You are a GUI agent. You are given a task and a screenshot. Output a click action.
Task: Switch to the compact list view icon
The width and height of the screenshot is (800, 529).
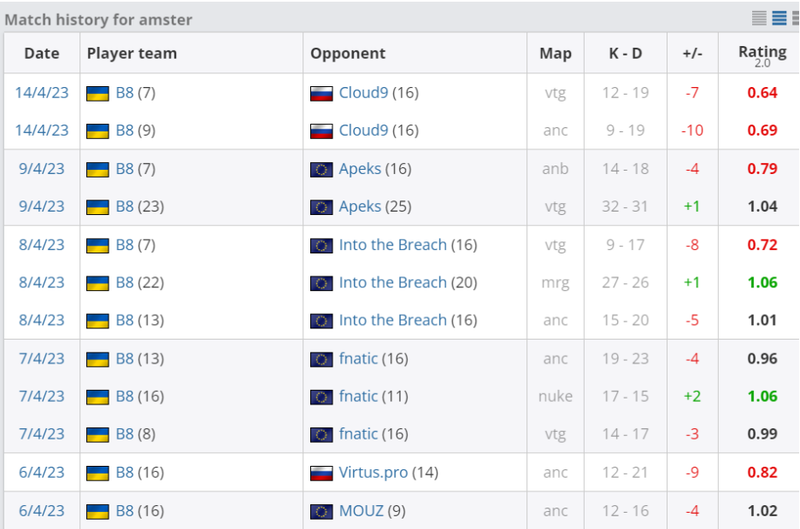(759, 18)
